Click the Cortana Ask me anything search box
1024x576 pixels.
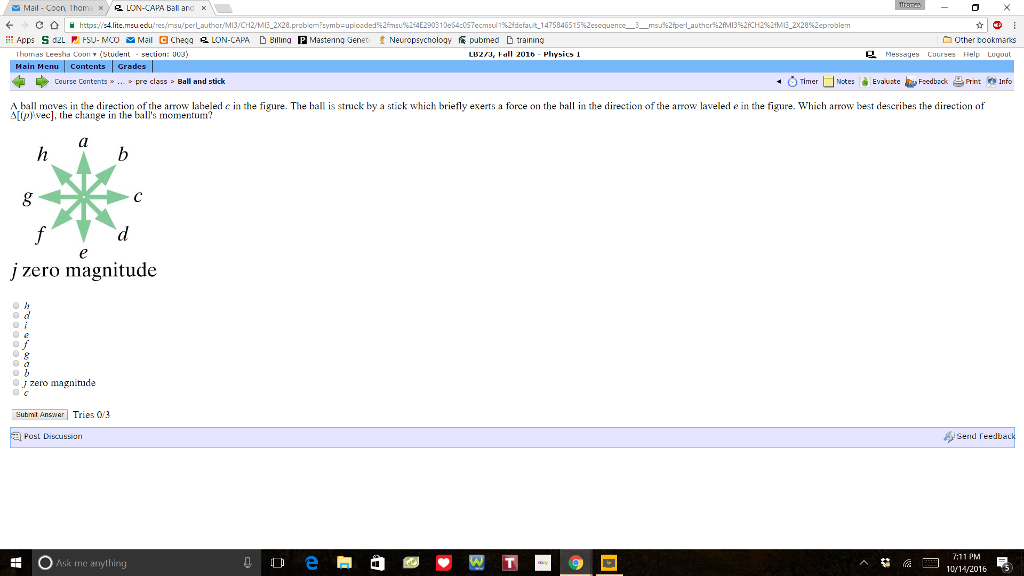pyautogui.click(x=146, y=562)
